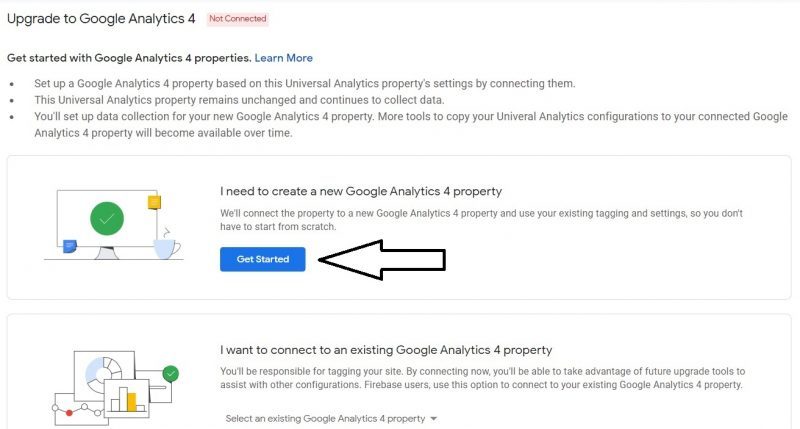Click the Upgrade to Google Analytics 4 heading
800x429 pixels.
(101, 19)
